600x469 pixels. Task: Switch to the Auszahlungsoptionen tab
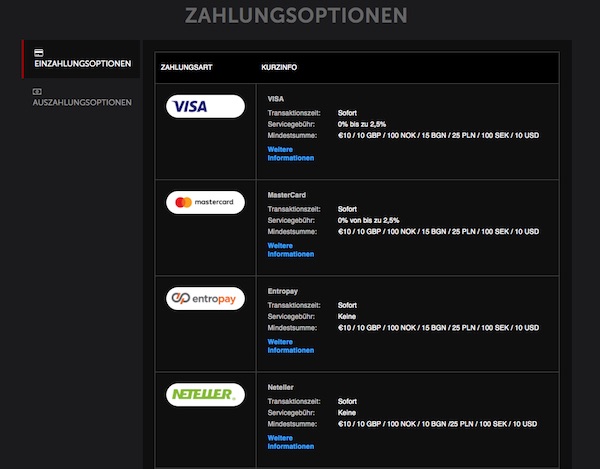click(81, 98)
